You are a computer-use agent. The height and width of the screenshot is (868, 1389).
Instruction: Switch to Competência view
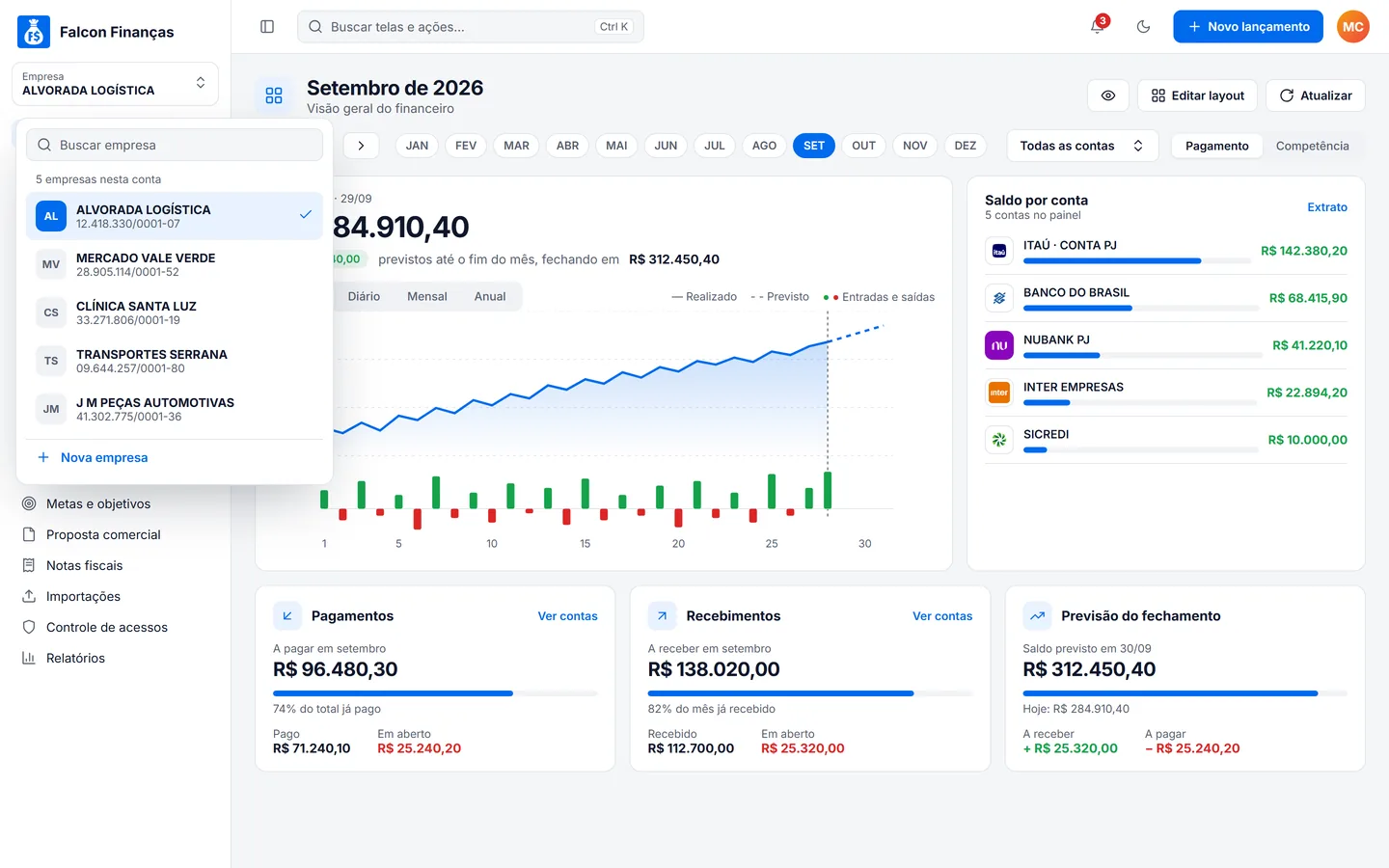[x=1312, y=146]
